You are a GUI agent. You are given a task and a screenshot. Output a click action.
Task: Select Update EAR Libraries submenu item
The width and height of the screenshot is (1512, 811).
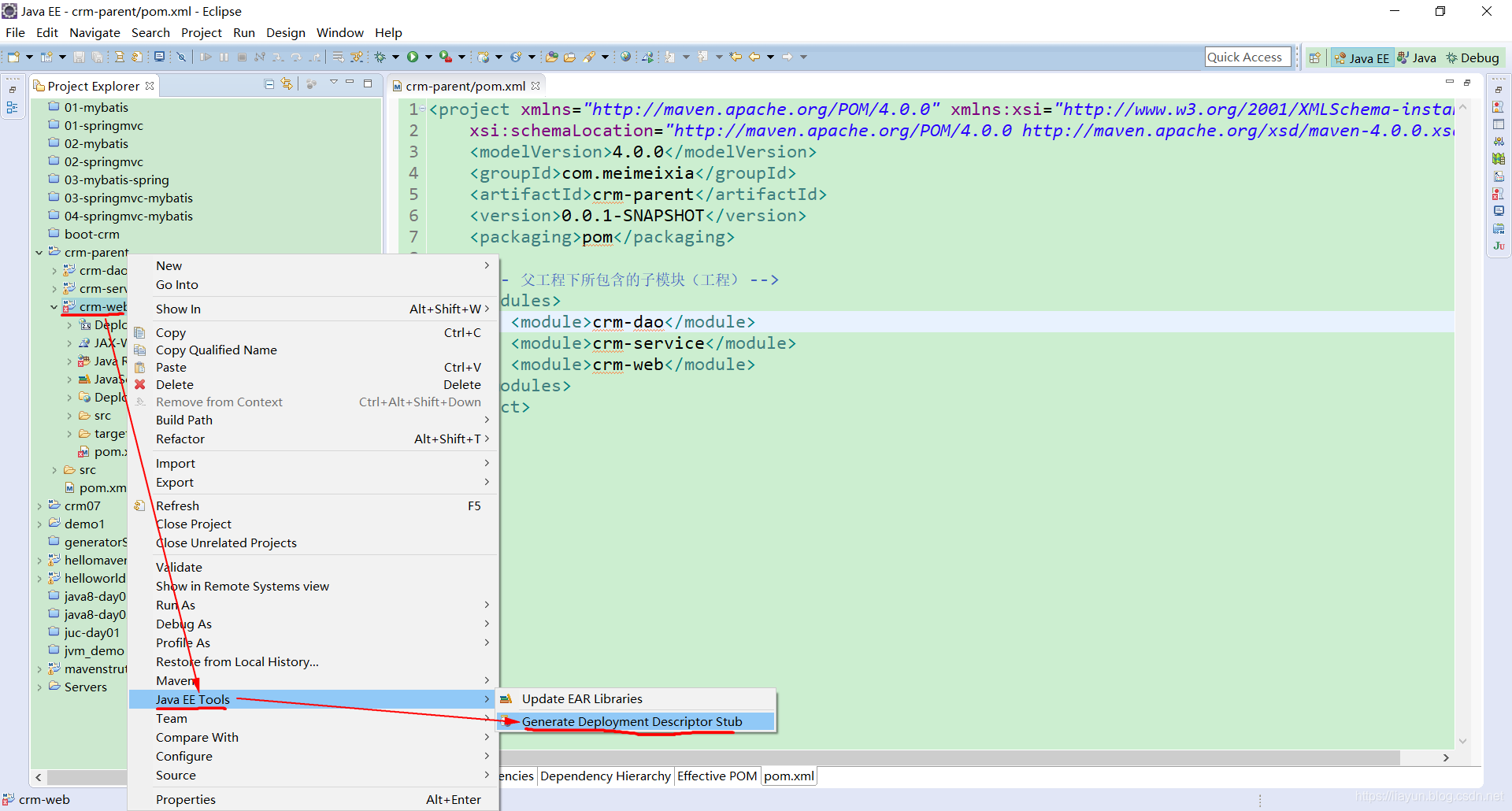click(636, 699)
